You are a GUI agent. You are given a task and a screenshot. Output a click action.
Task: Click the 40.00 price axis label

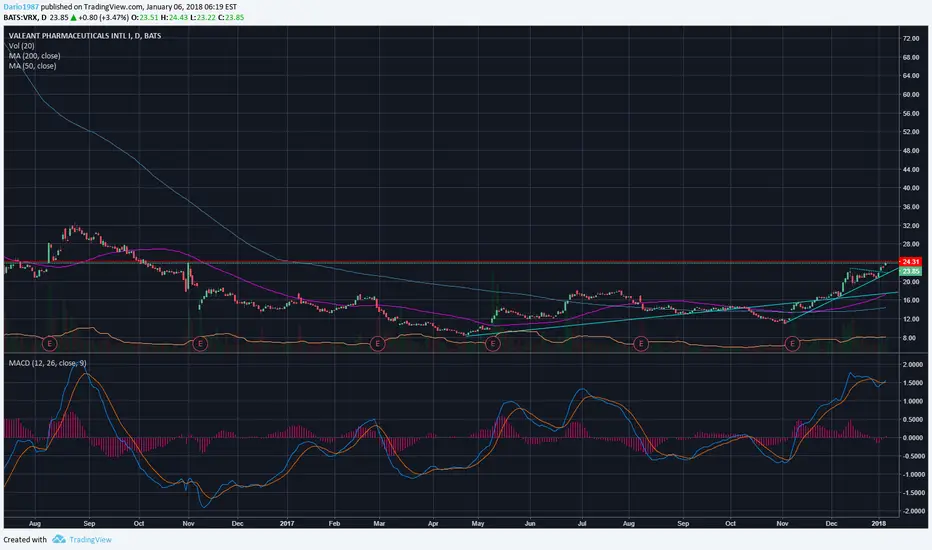[x=911, y=188]
